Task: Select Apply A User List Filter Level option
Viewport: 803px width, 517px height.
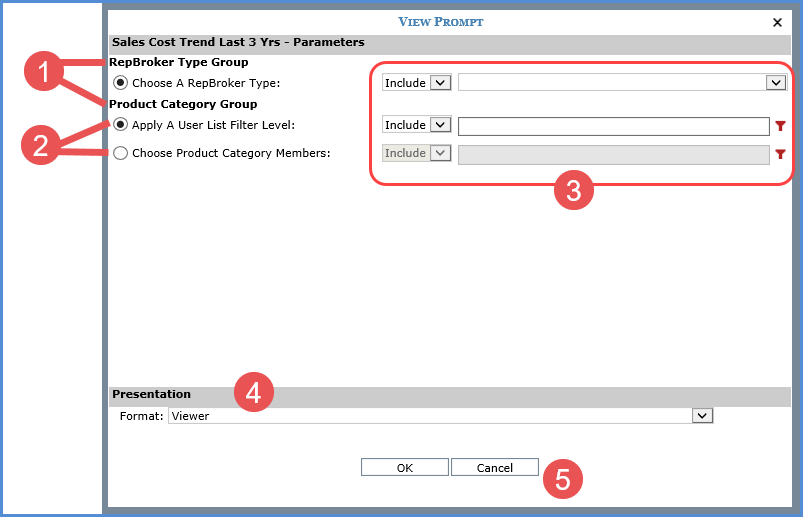Action: 121,125
